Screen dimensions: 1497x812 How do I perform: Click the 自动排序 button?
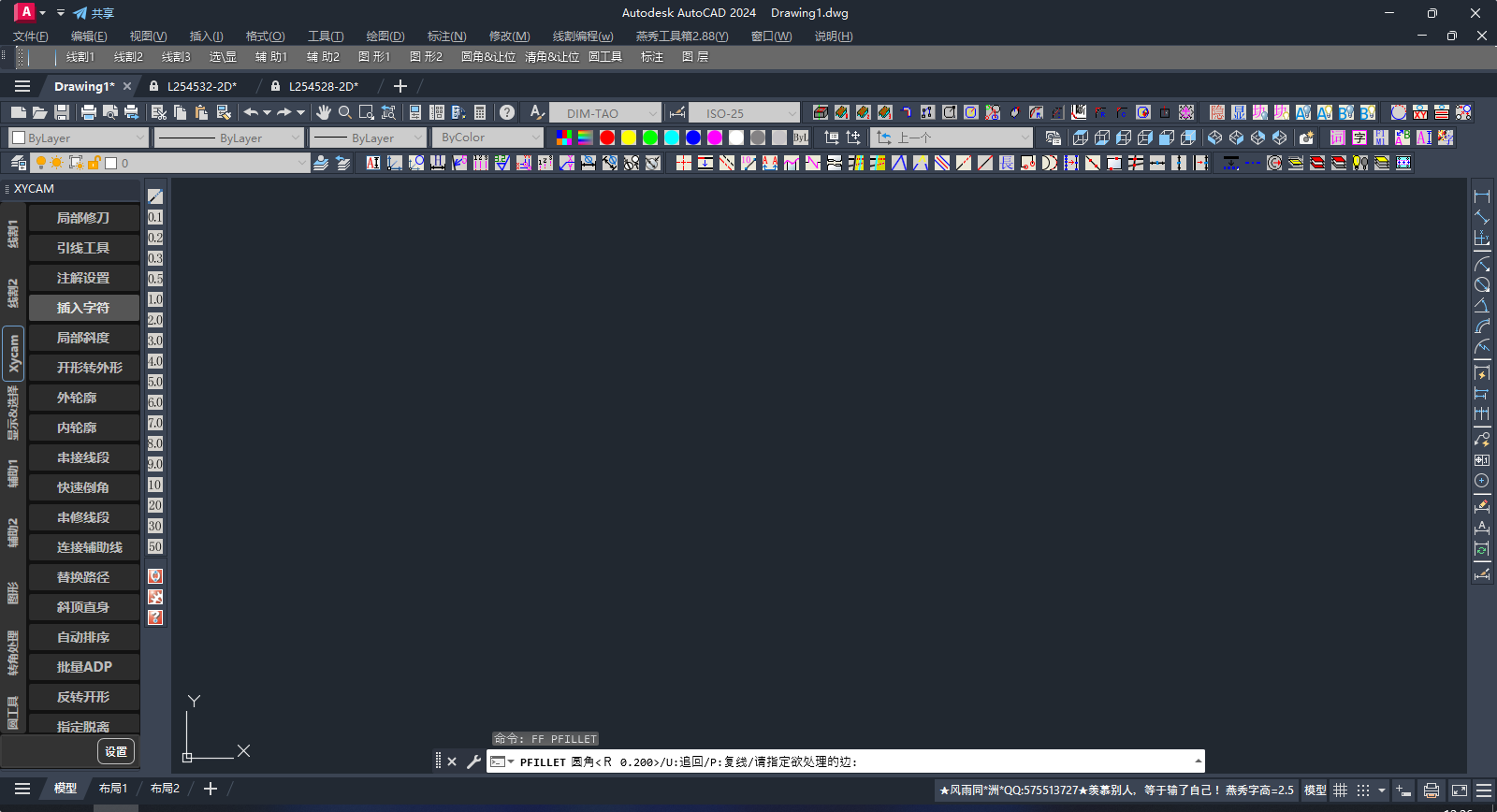[x=83, y=637]
